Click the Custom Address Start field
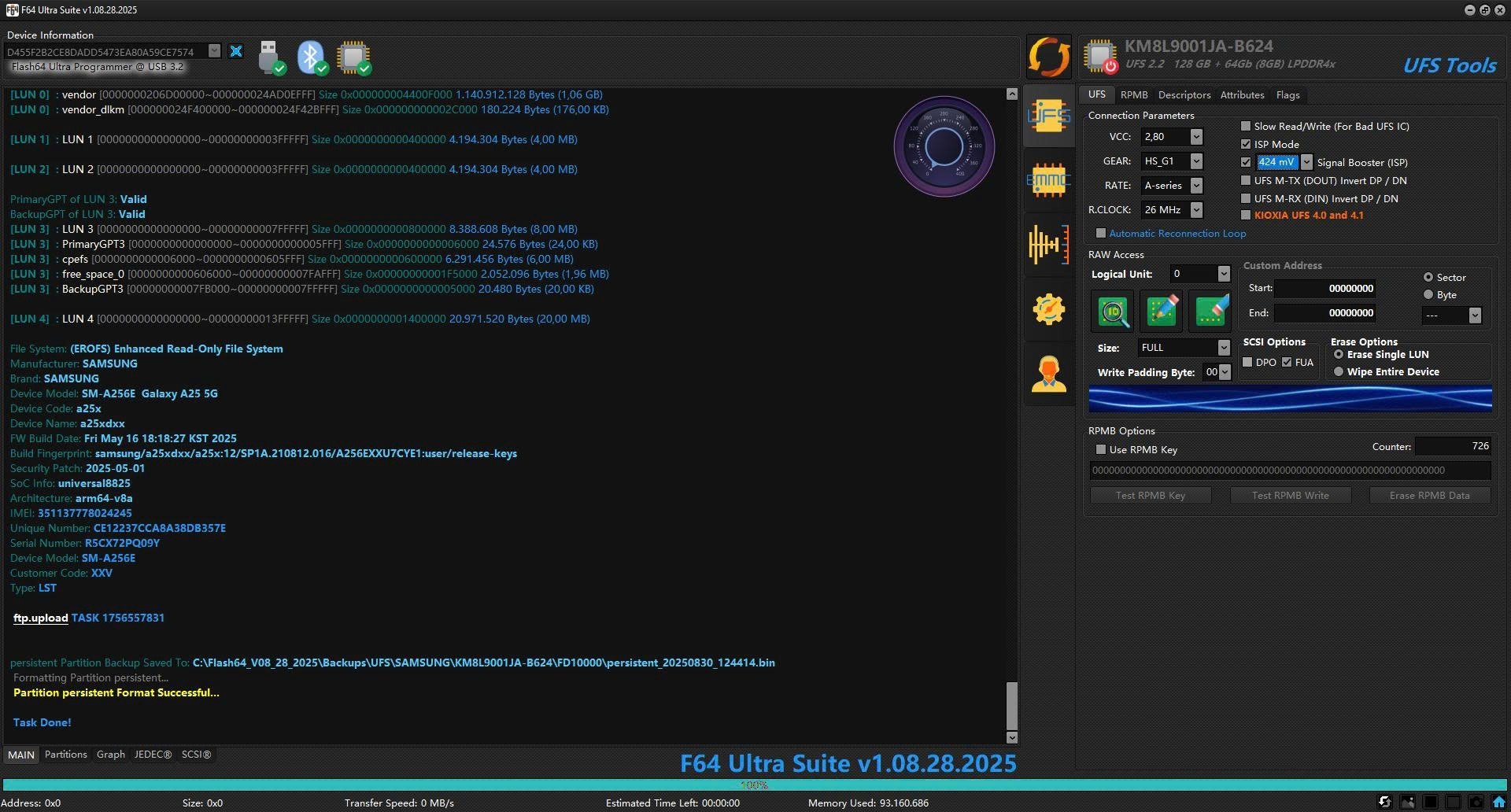The width and height of the screenshot is (1511, 812). pos(1326,288)
